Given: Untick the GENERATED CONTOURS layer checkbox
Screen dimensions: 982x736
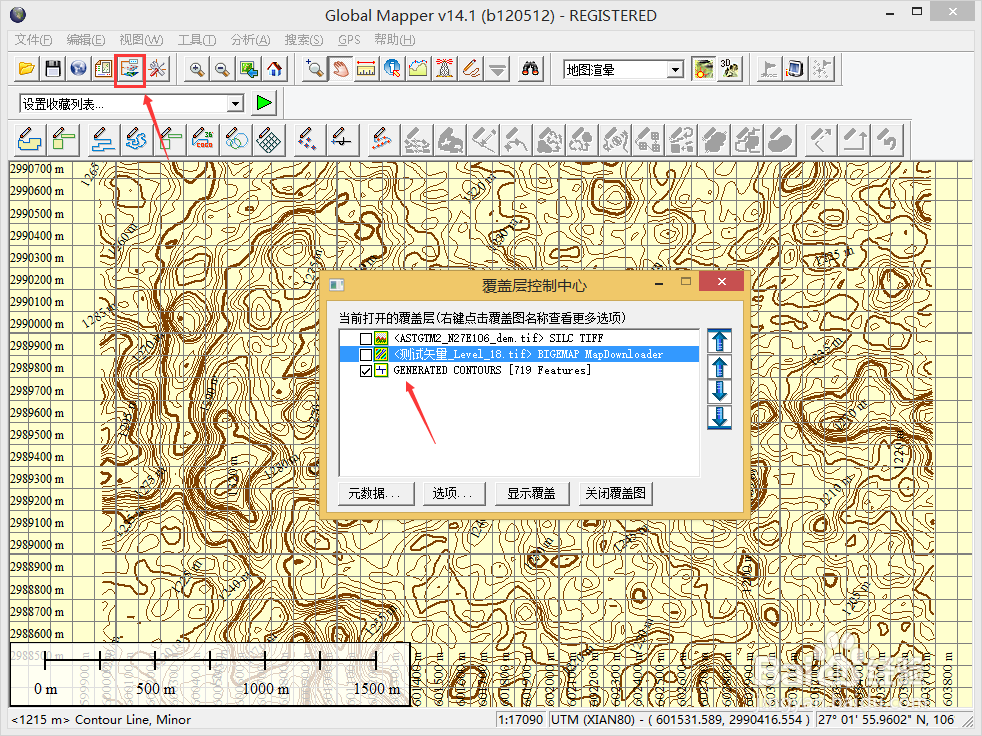Looking at the screenshot, I should (x=366, y=371).
